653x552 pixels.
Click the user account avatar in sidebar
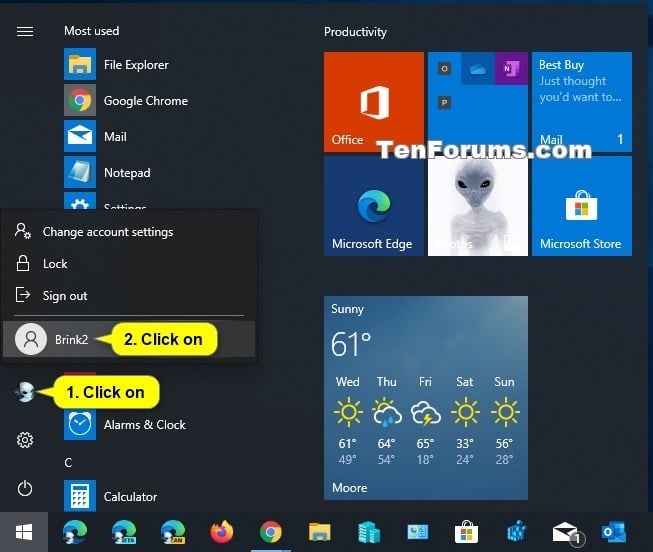click(x=25, y=392)
